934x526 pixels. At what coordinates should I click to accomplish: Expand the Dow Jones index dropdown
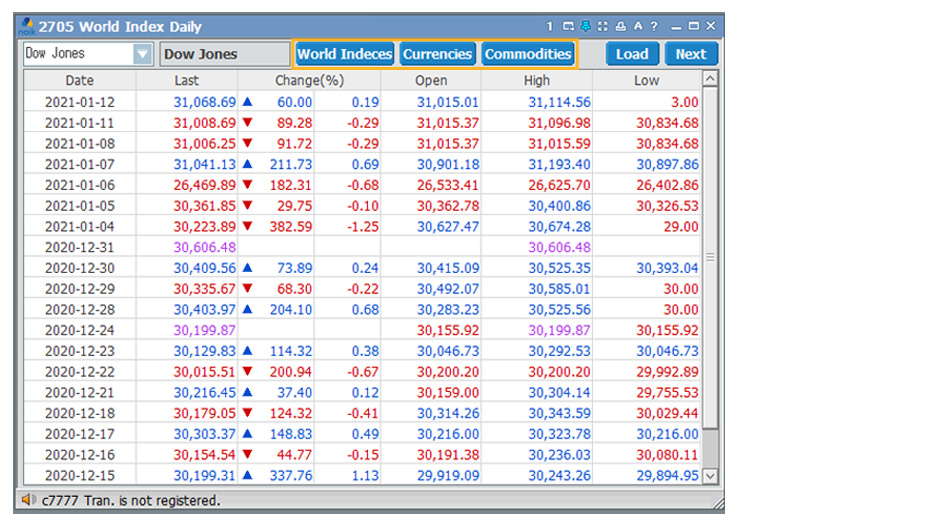[143, 54]
